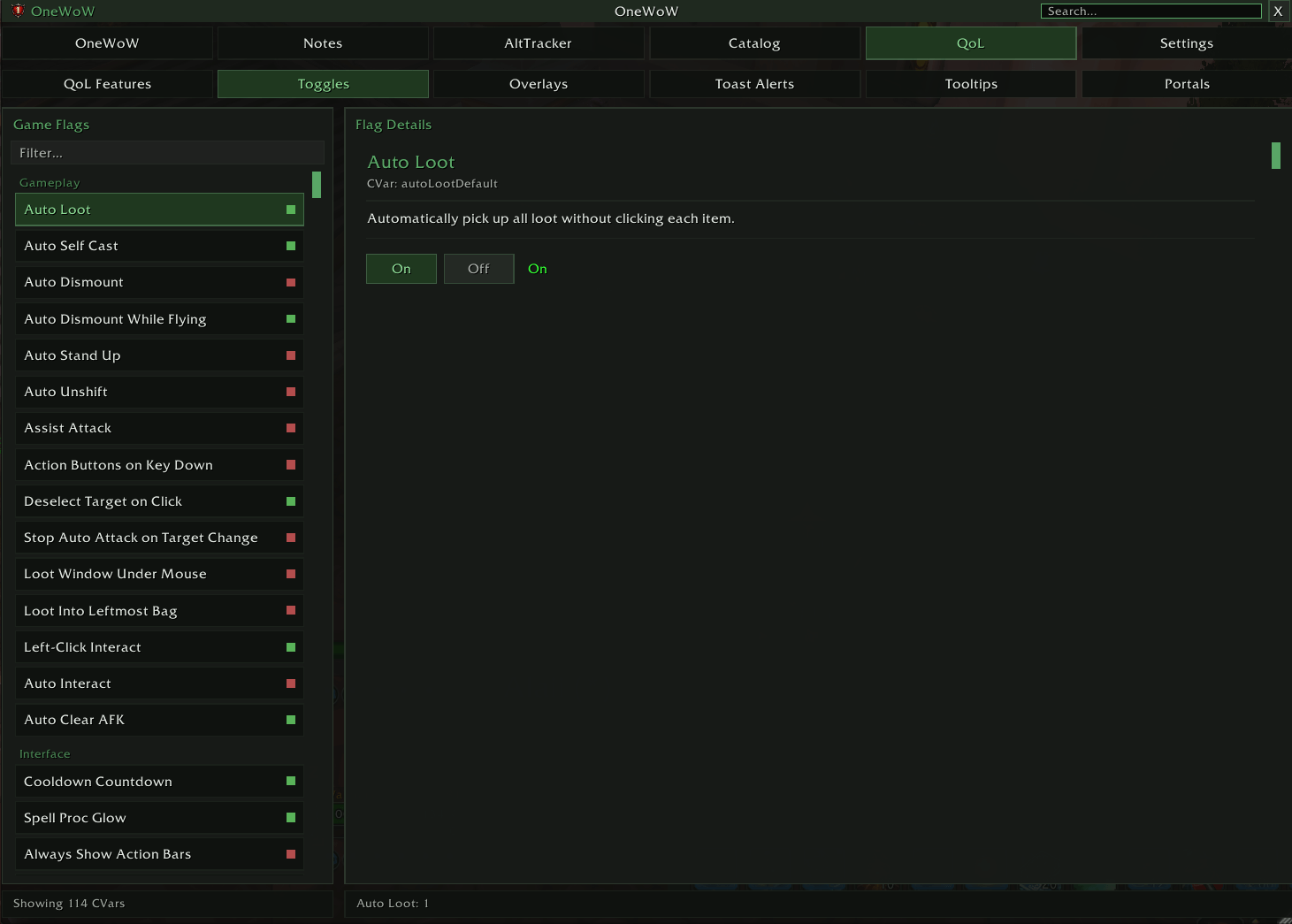Image resolution: width=1292 pixels, height=924 pixels.
Task: Focus the Search box in the title bar
Action: pyautogui.click(x=1151, y=11)
